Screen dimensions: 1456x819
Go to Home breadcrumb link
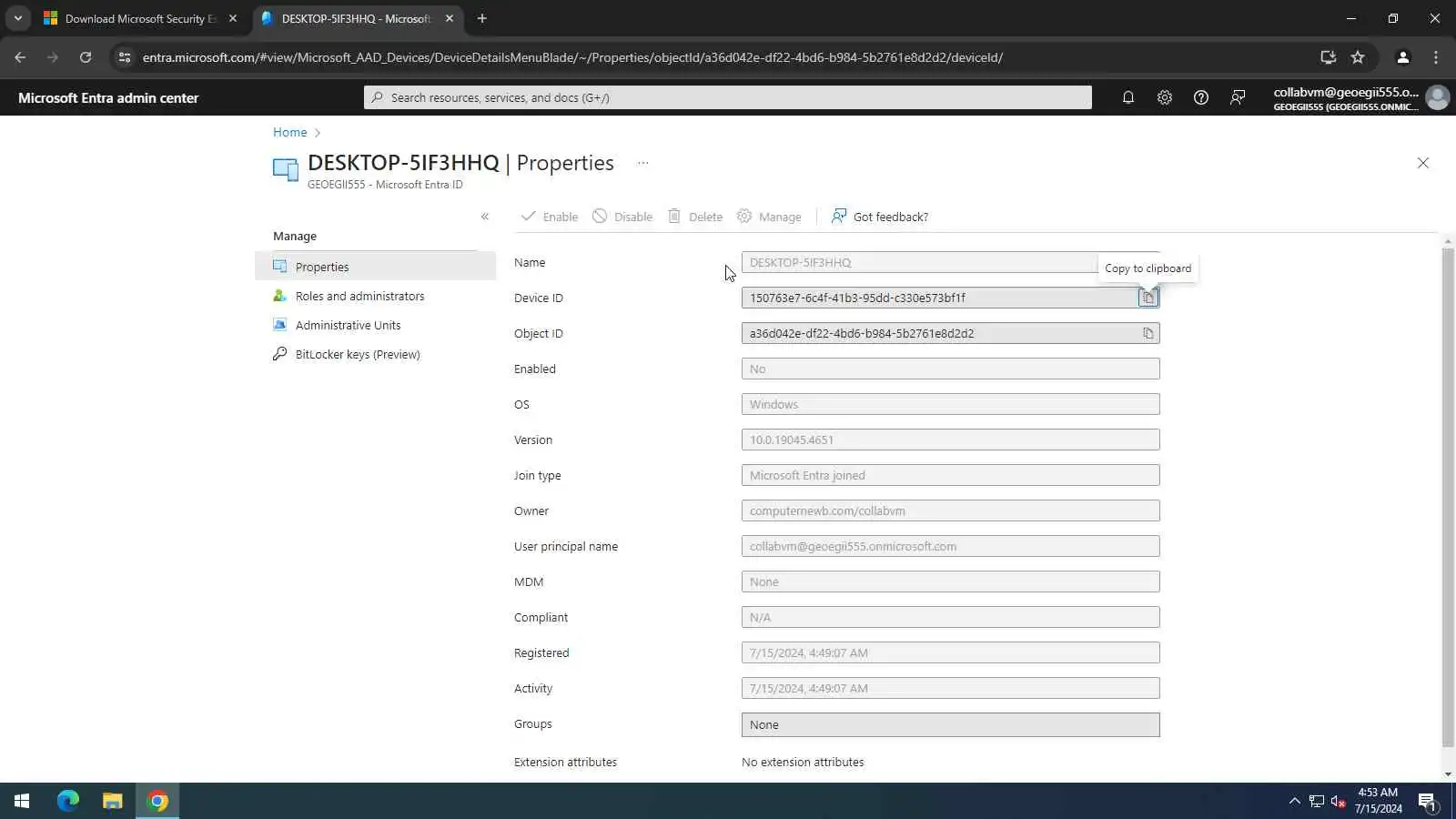pos(290,132)
